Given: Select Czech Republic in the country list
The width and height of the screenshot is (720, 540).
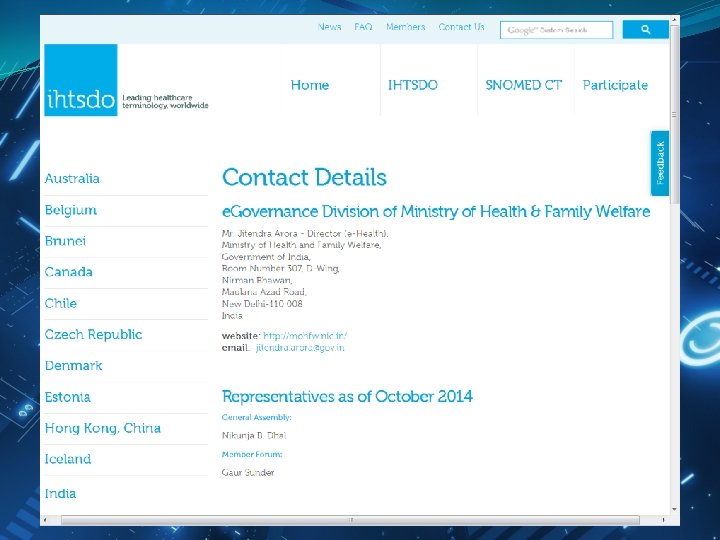Looking at the screenshot, I should 93,334.
